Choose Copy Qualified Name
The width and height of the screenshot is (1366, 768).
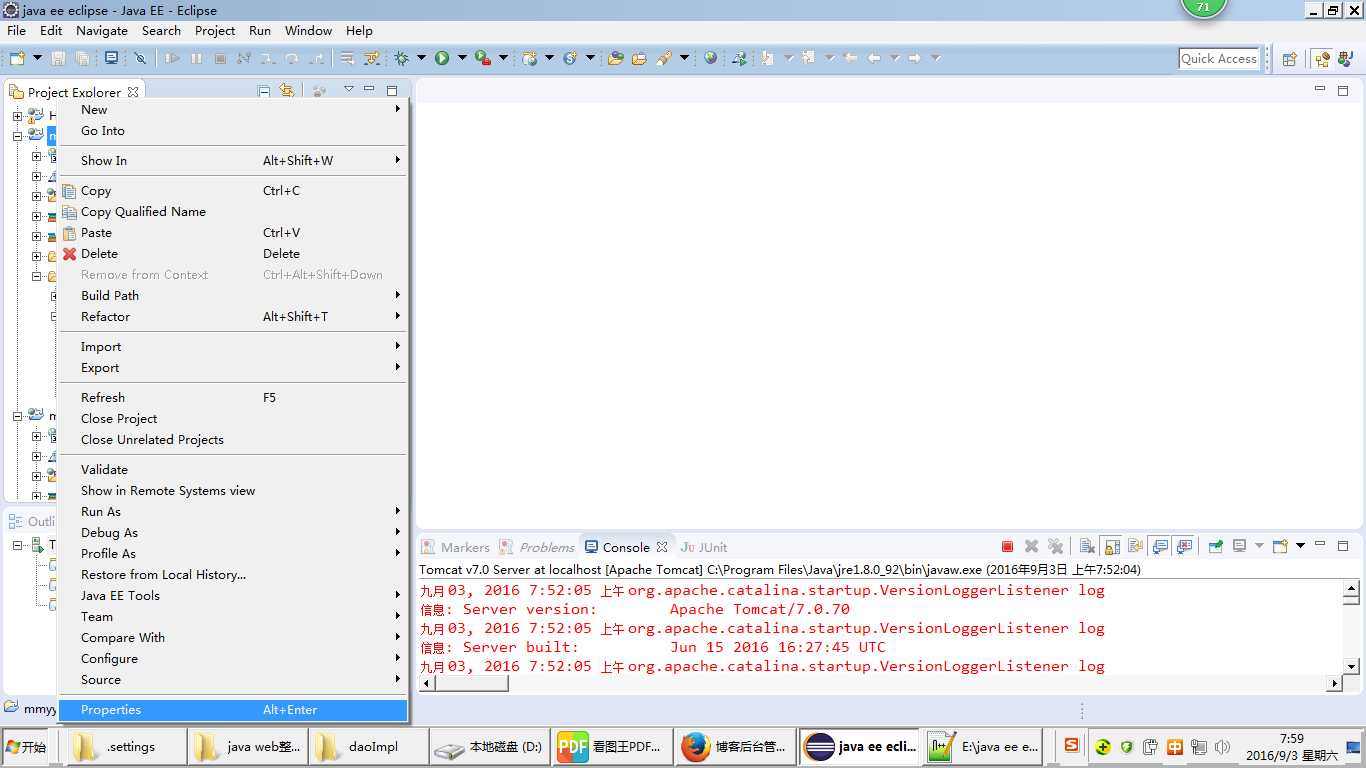click(233, 212)
